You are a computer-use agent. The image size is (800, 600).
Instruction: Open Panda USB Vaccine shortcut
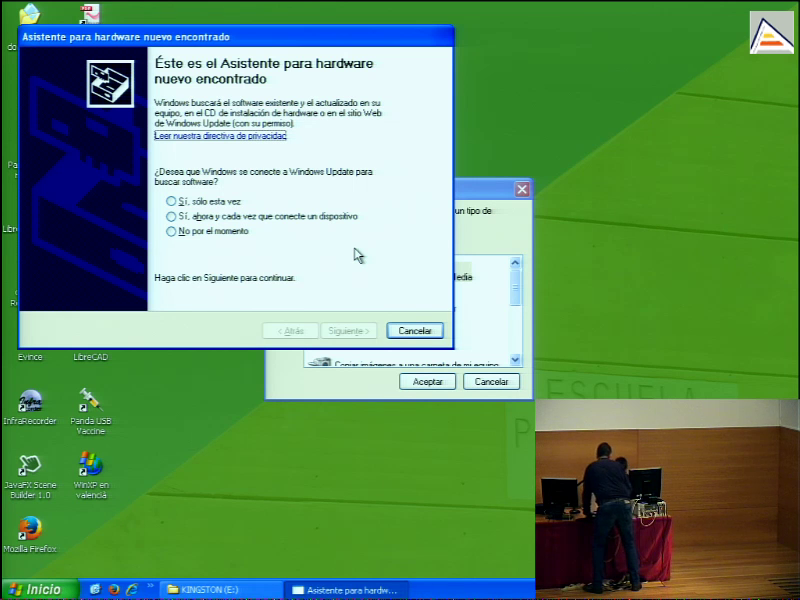pyautogui.click(x=90, y=402)
